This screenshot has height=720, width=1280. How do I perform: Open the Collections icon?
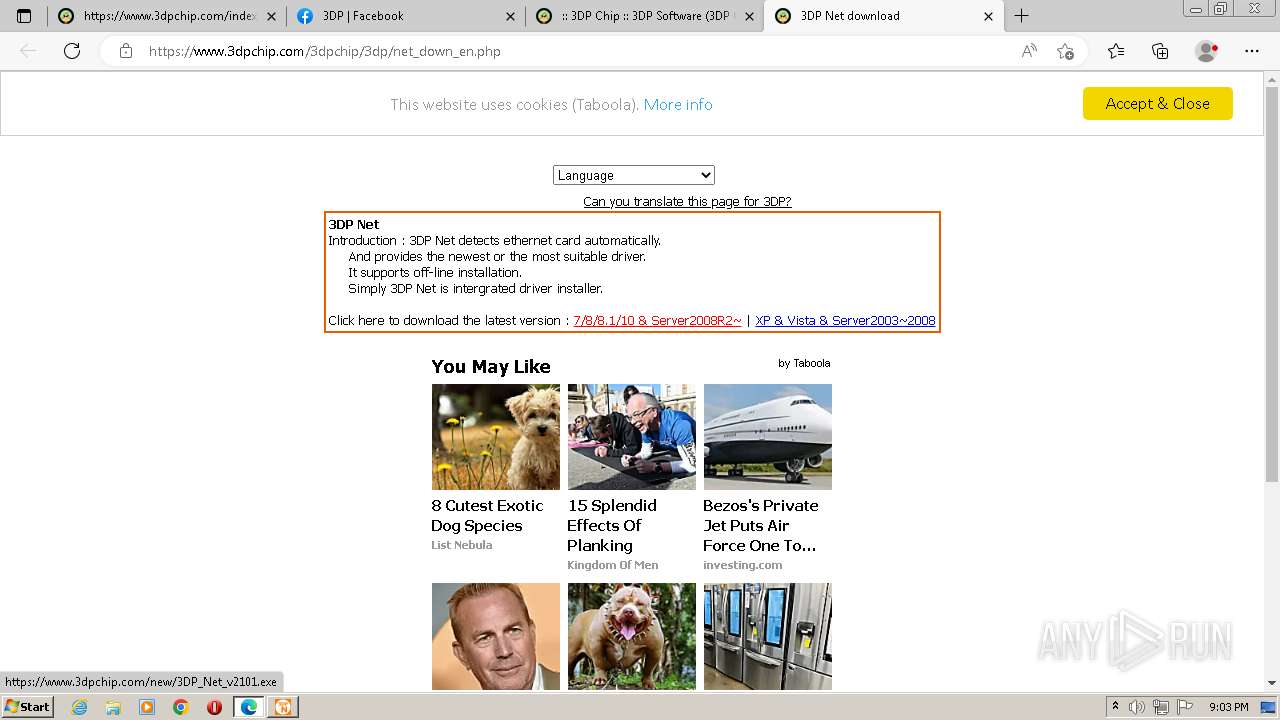(1160, 51)
